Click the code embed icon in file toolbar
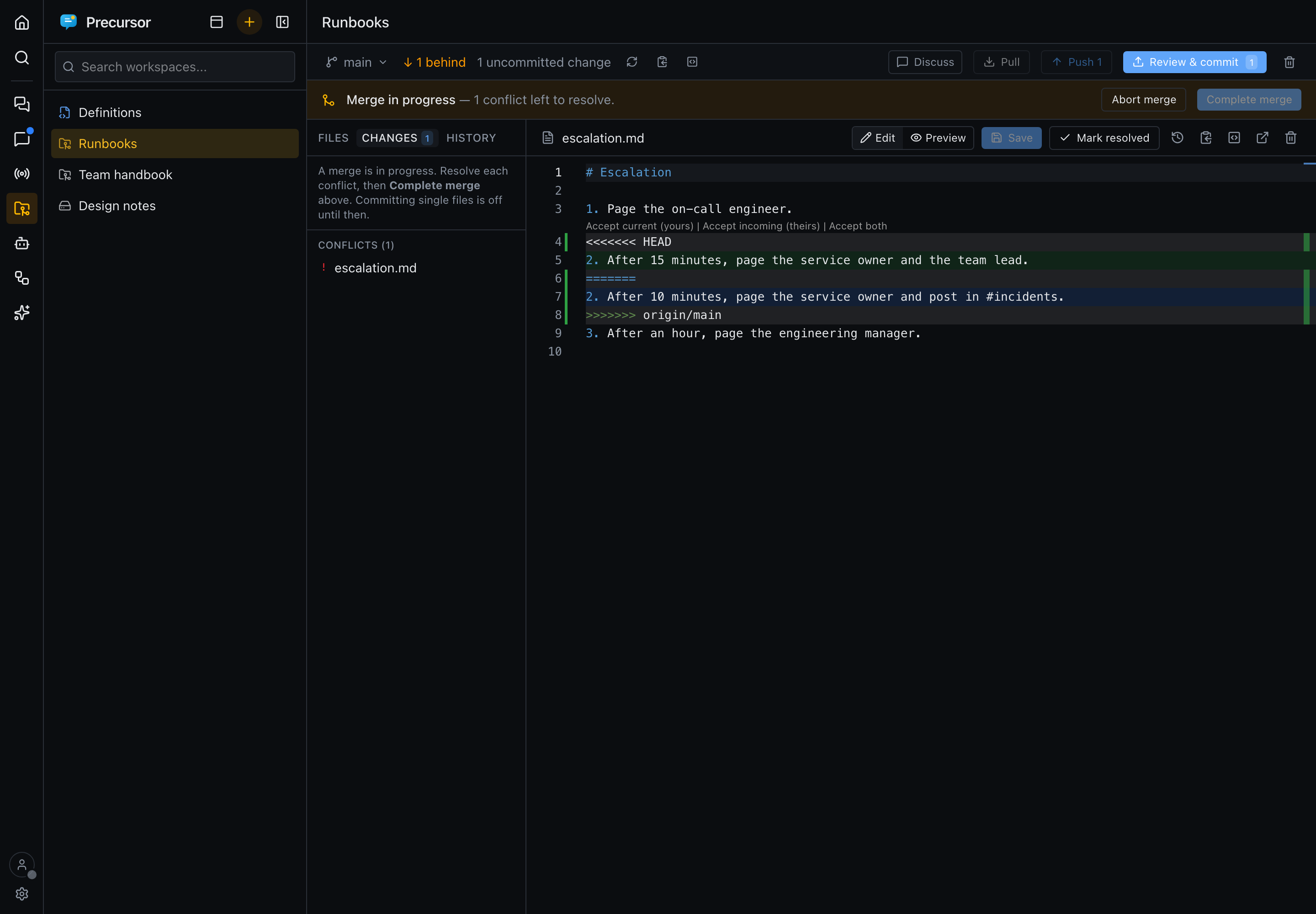 point(1234,138)
